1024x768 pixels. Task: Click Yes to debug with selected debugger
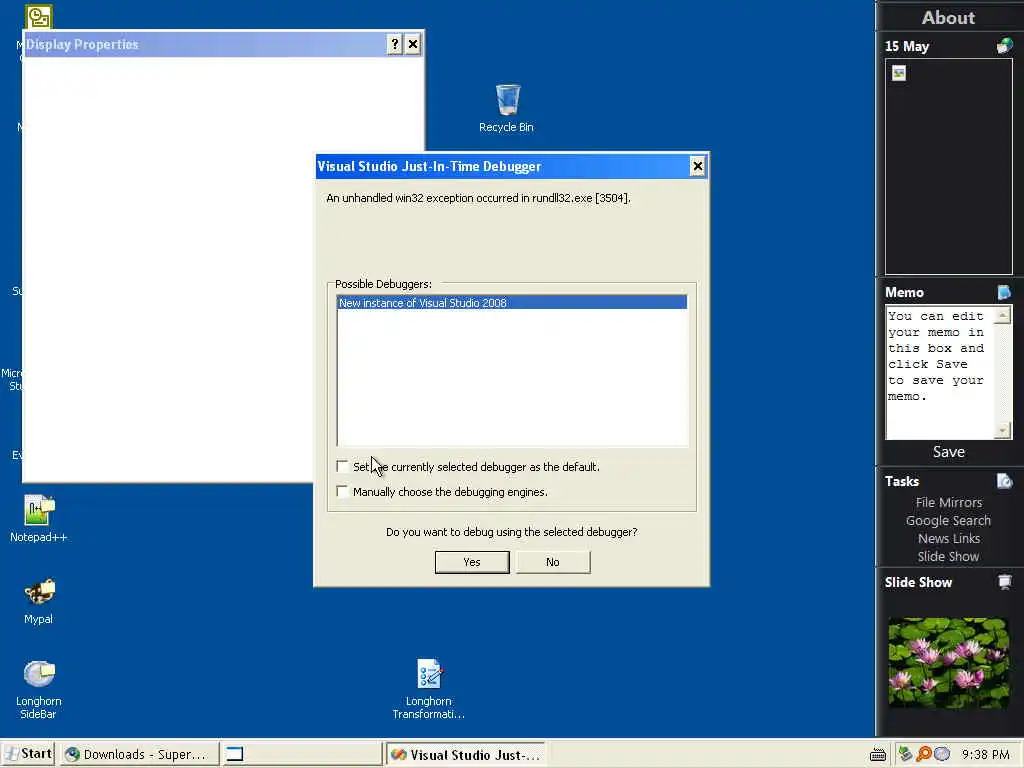472,562
